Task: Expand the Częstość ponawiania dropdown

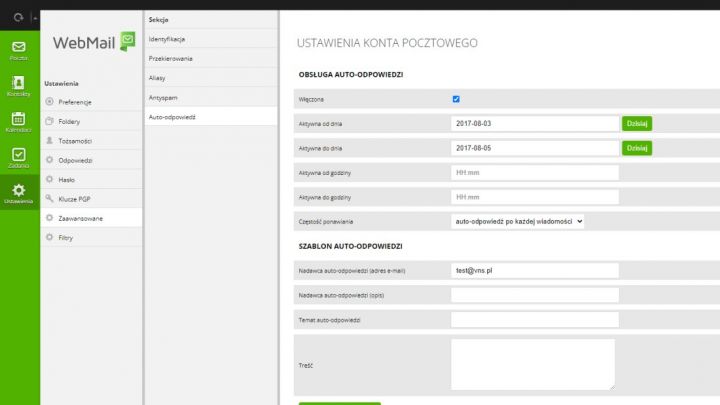Action: tap(517, 221)
